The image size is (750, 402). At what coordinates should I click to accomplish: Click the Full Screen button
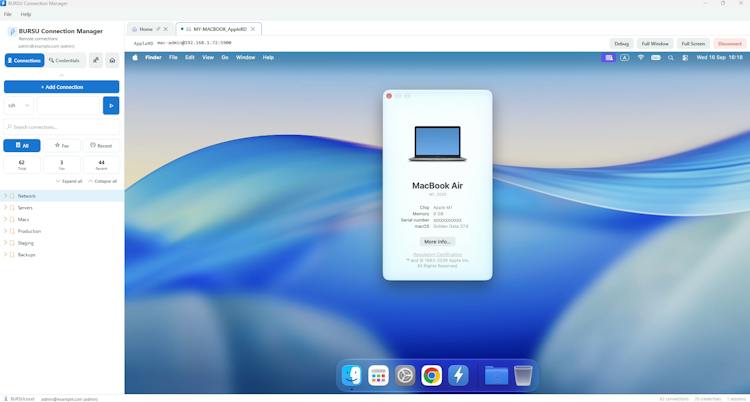point(693,44)
